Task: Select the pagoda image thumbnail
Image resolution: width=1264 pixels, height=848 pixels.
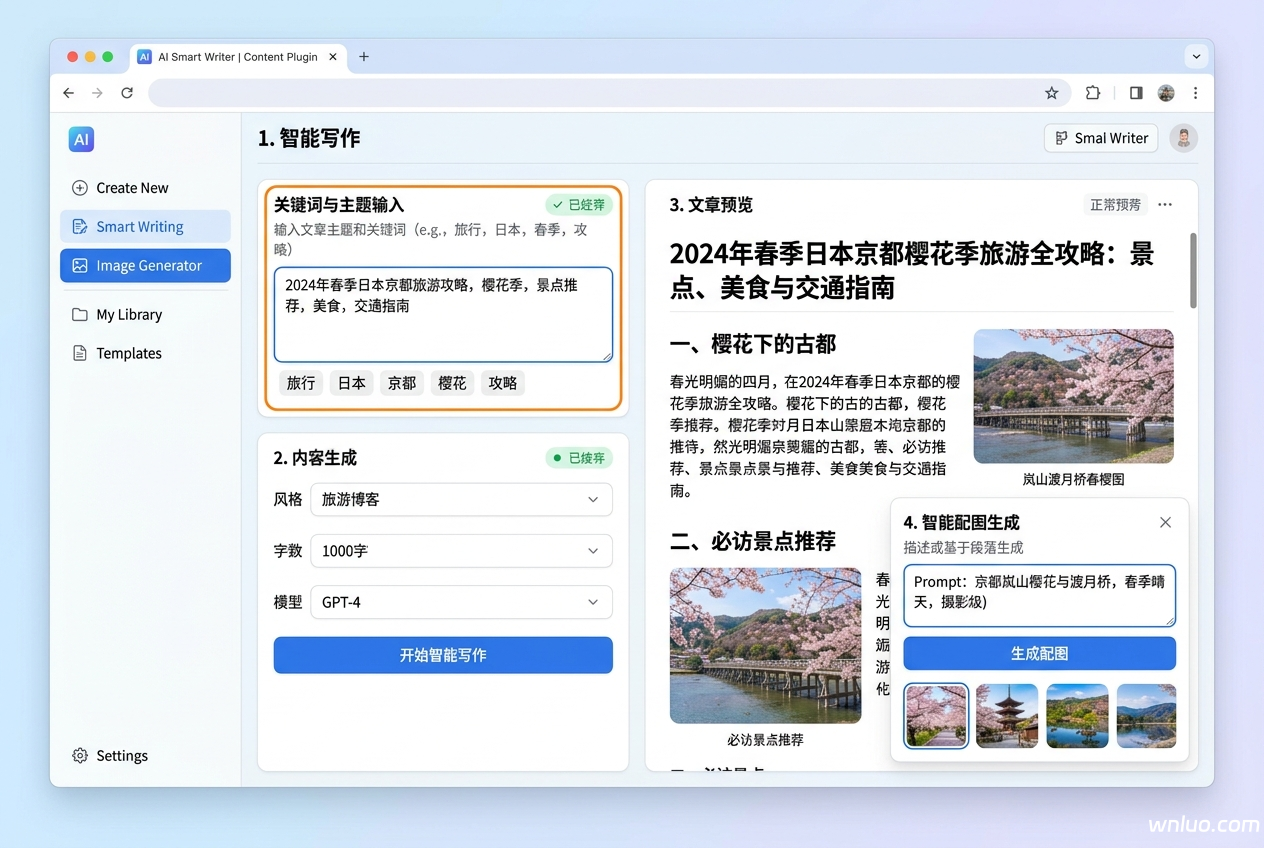Action: [1006, 716]
